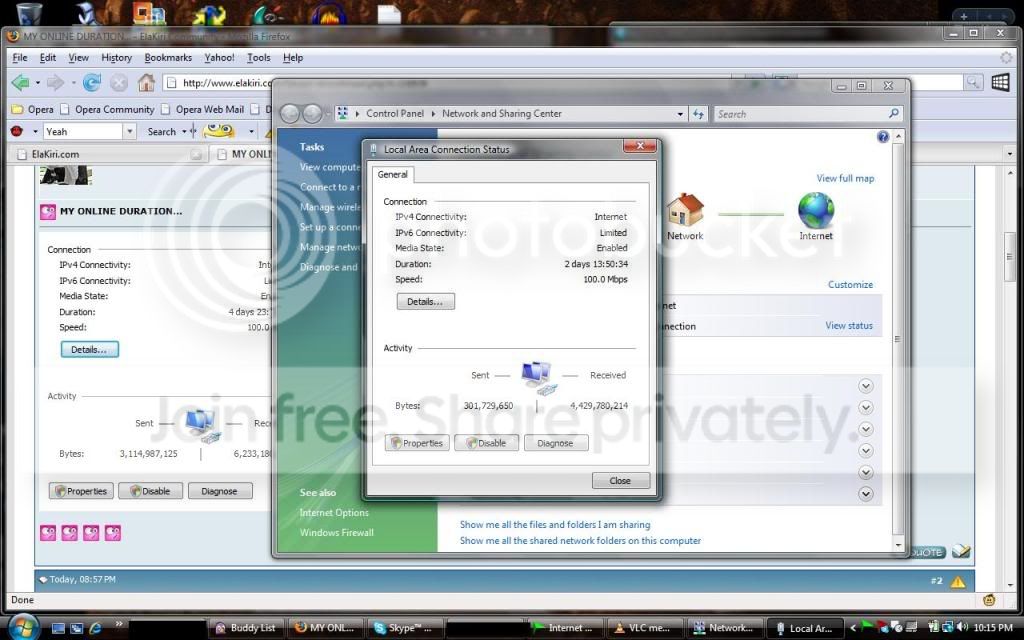
Task: Click the volume icon in system tray
Action: click(x=961, y=628)
